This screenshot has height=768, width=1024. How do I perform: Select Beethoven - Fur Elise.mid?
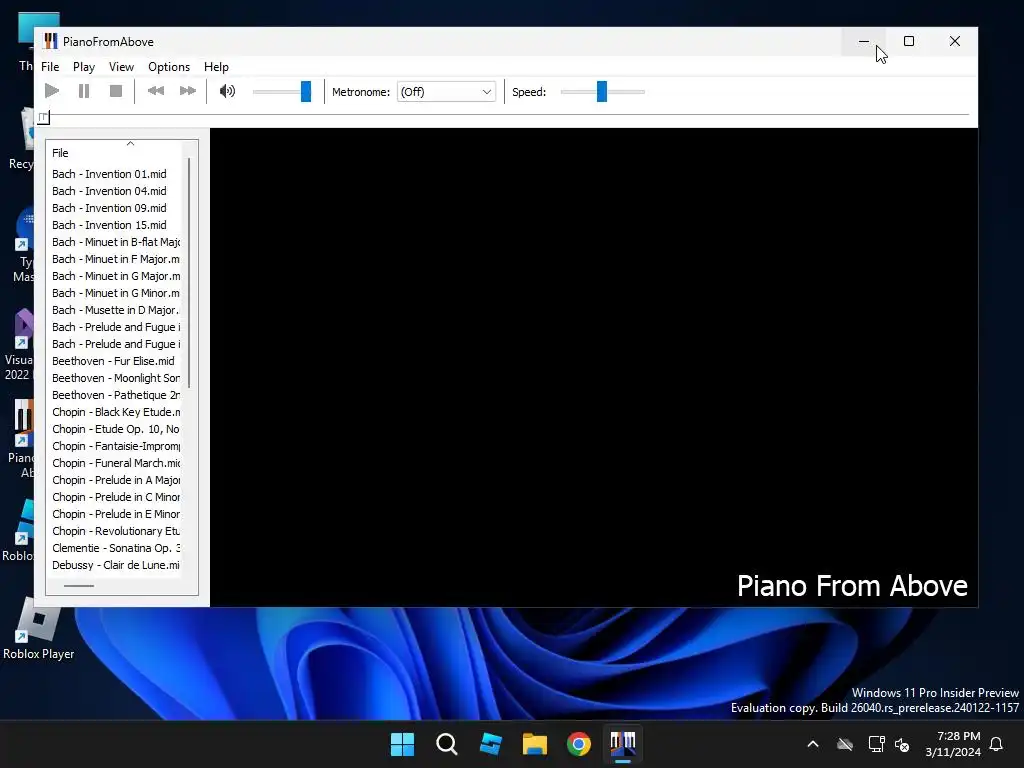click(x=113, y=360)
